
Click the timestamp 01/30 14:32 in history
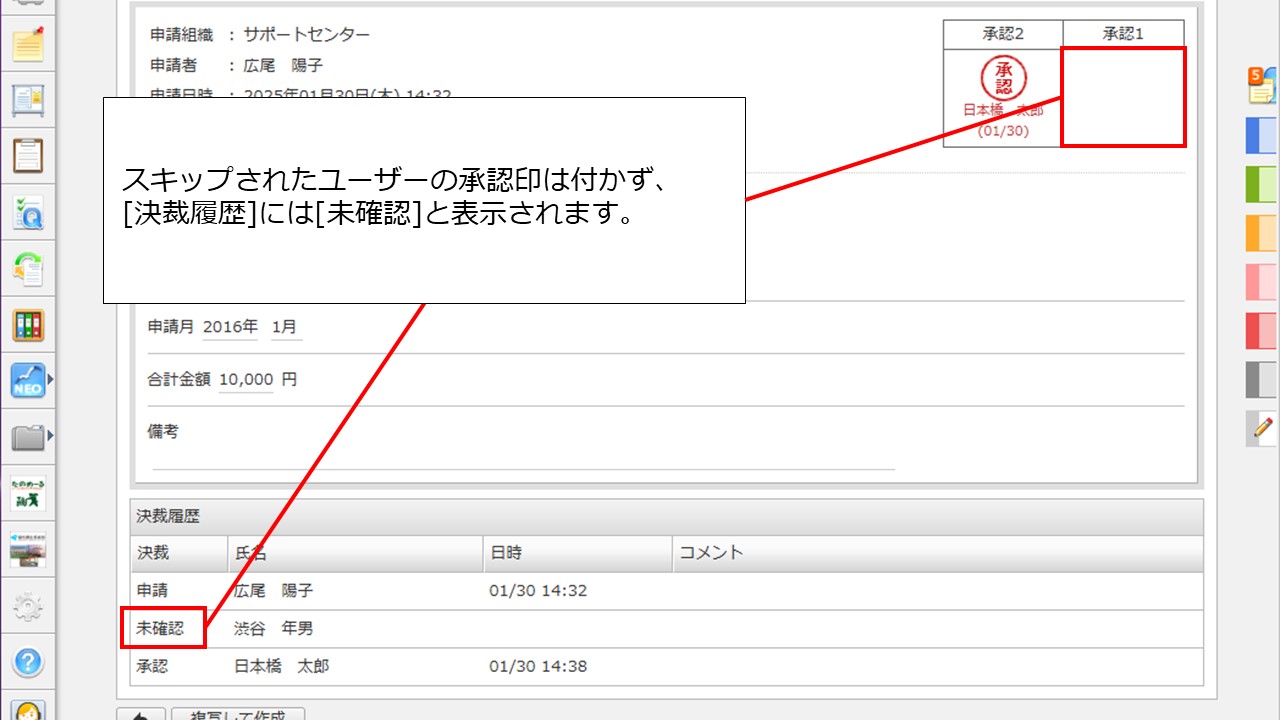tap(538, 590)
